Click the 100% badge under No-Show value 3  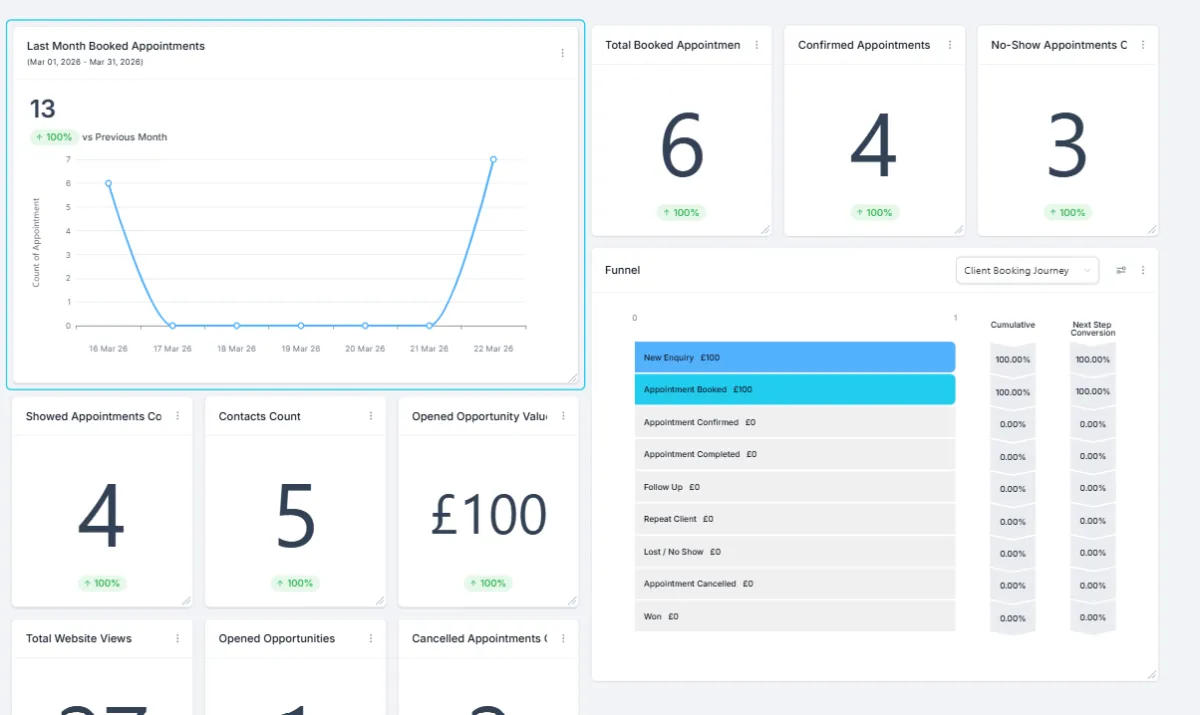(1068, 212)
